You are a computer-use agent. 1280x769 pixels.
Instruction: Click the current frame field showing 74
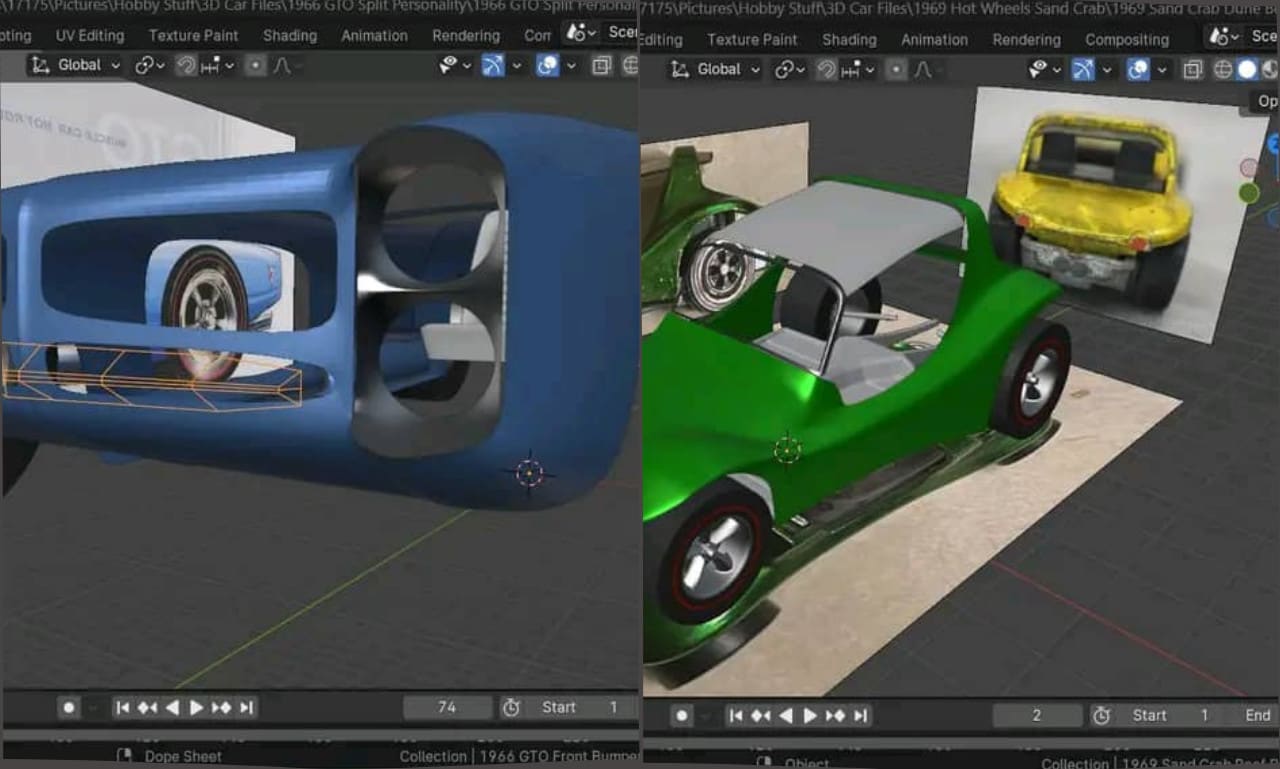tap(447, 707)
